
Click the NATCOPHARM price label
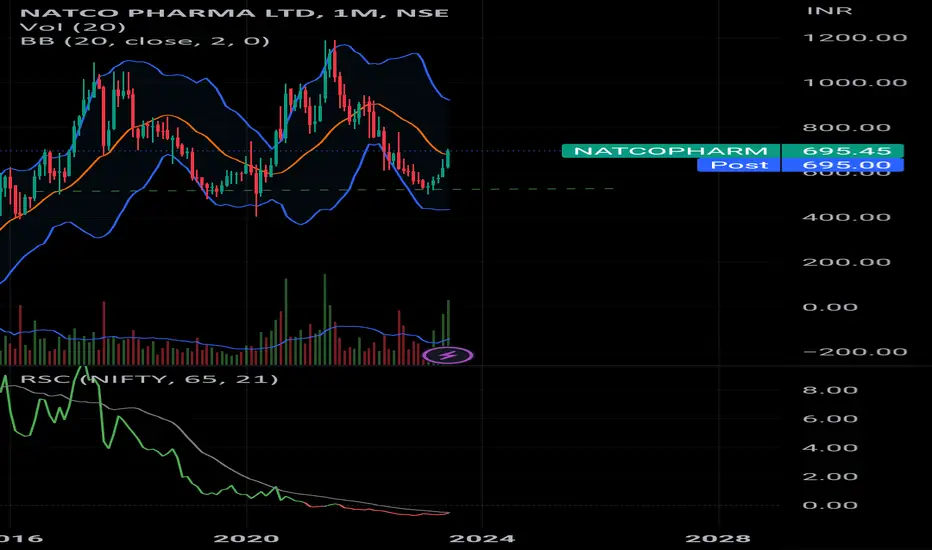[x=670, y=151]
